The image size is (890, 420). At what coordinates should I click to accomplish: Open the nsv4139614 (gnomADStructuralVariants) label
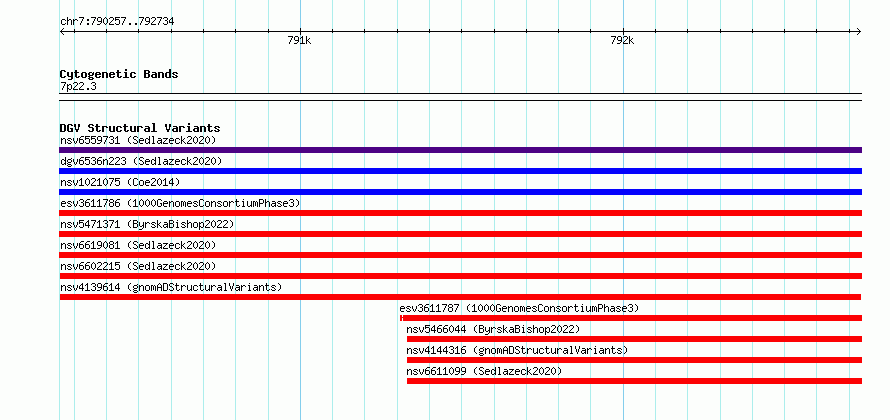point(171,287)
